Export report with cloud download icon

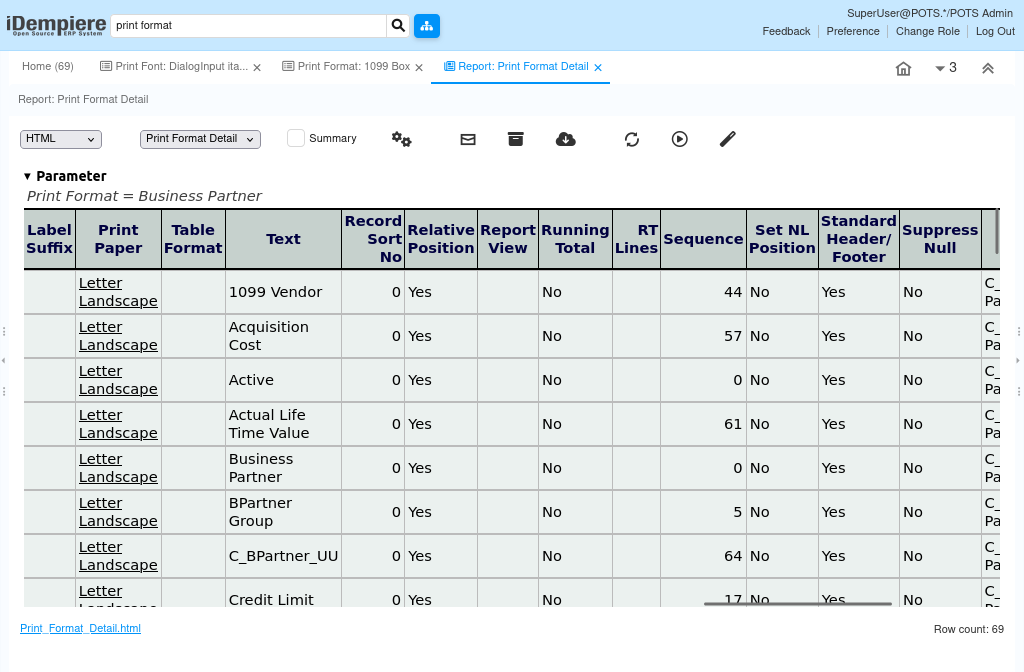[x=566, y=139]
